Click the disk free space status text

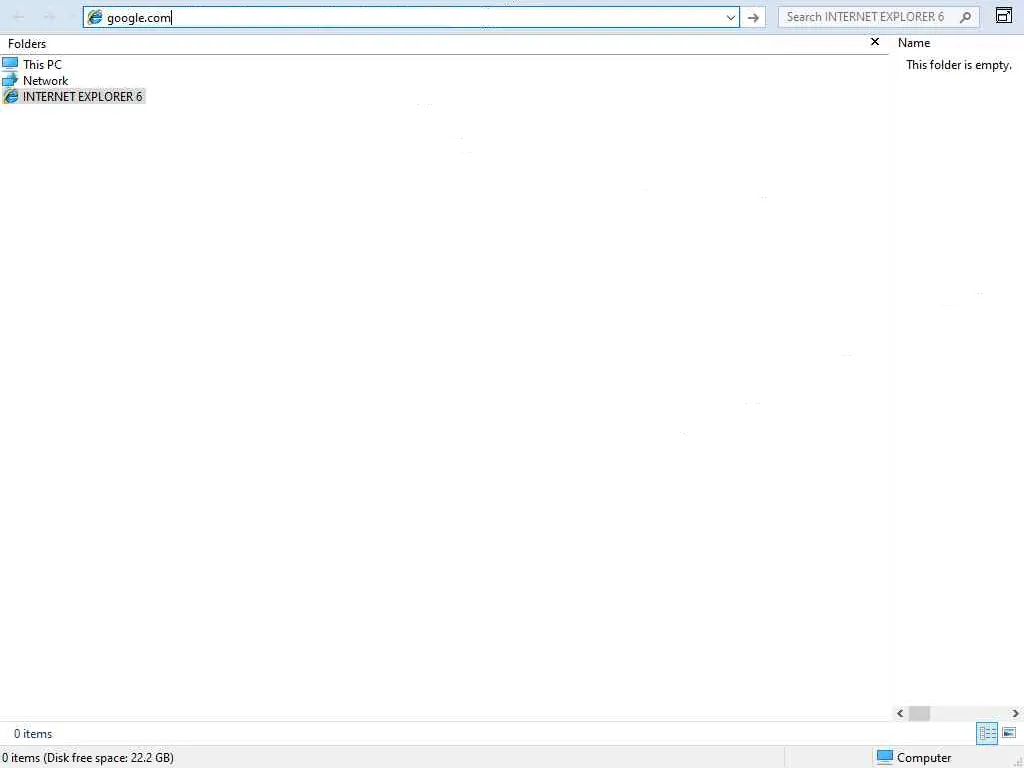[88, 758]
